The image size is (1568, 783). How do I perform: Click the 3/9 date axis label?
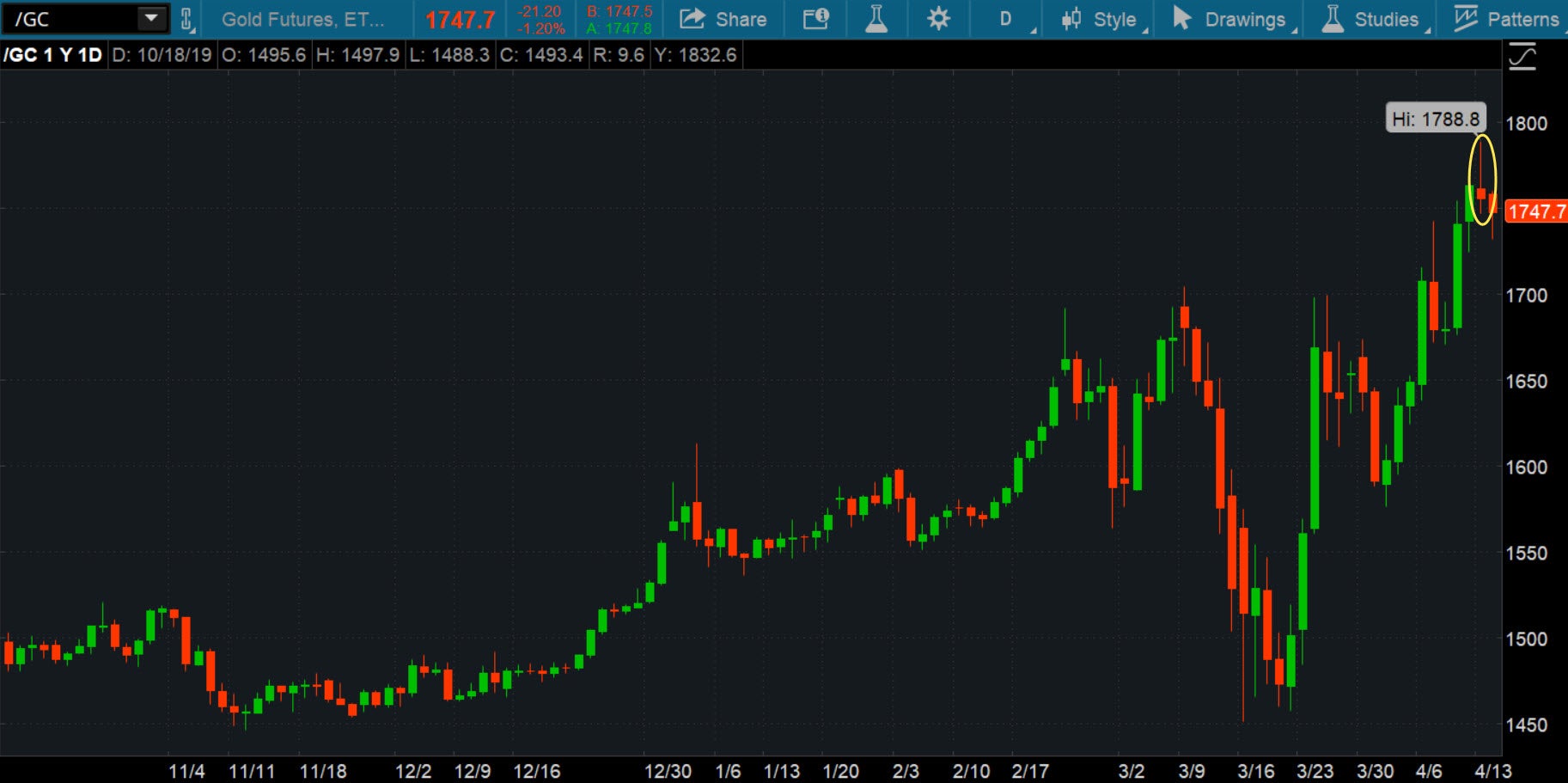click(1191, 771)
